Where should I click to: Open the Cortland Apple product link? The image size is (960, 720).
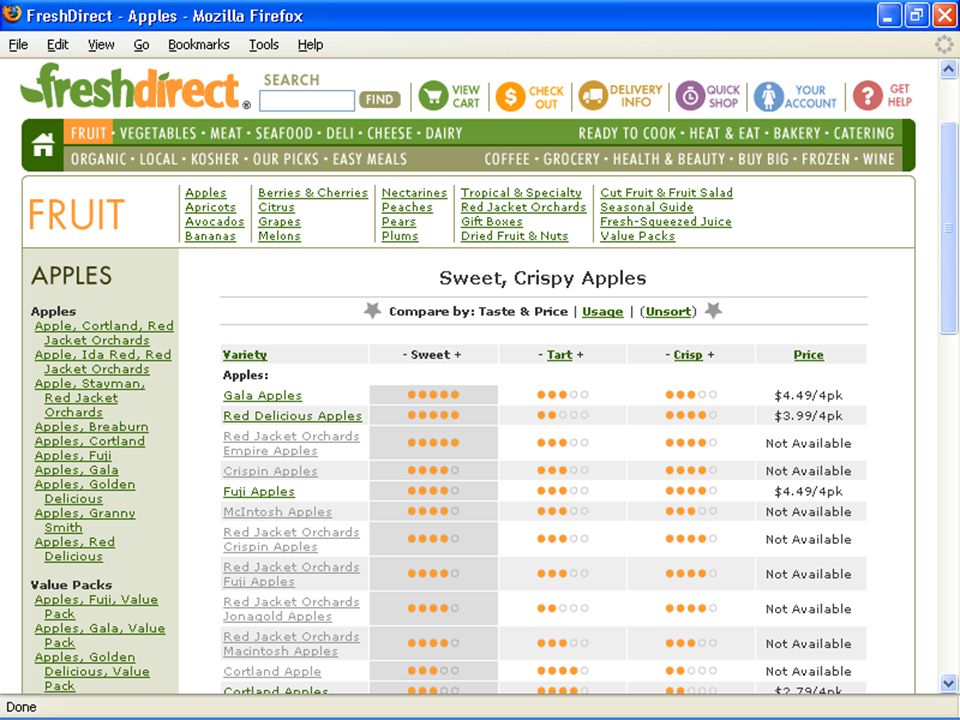(x=272, y=672)
